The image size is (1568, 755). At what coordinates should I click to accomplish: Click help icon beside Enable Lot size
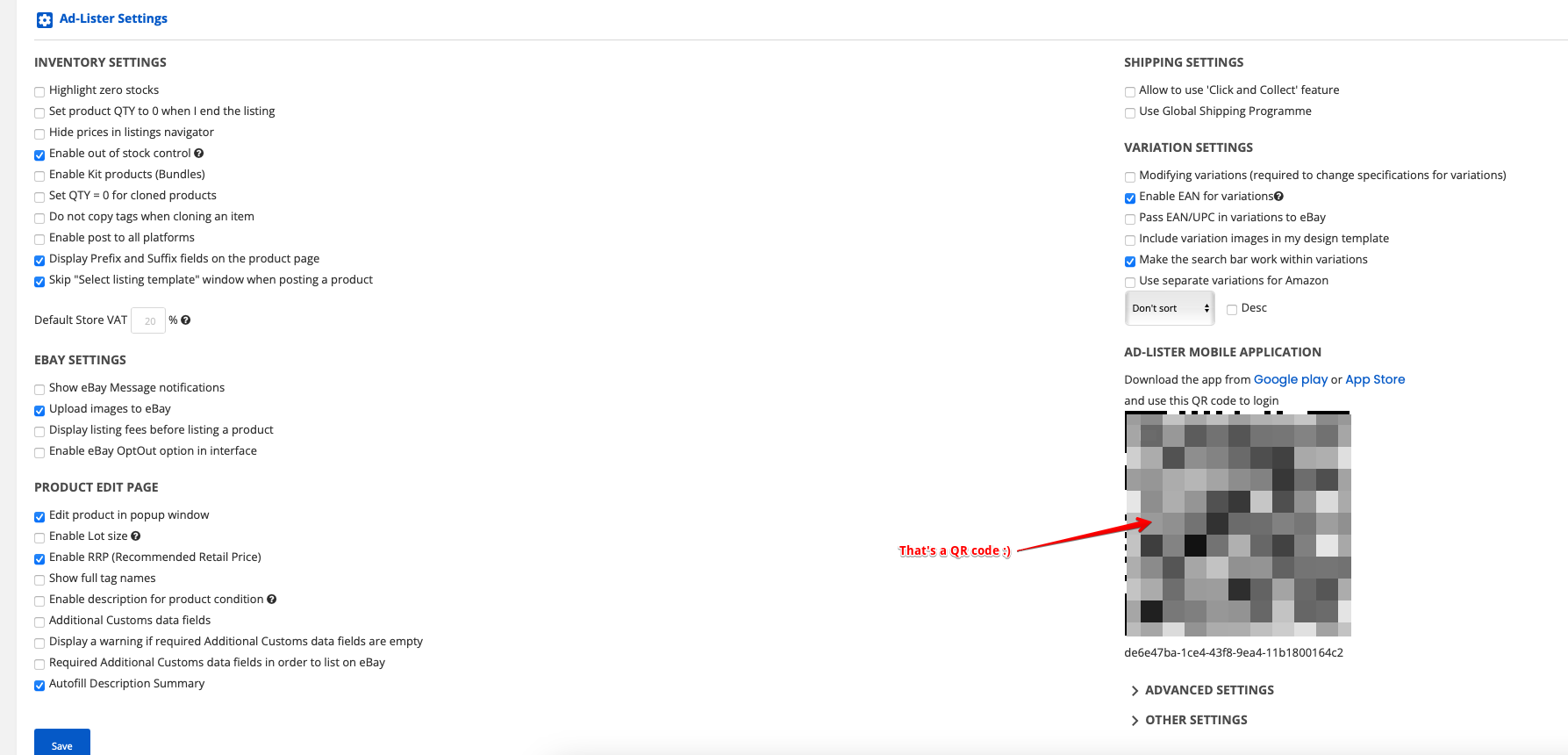click(x=136, y=536)
